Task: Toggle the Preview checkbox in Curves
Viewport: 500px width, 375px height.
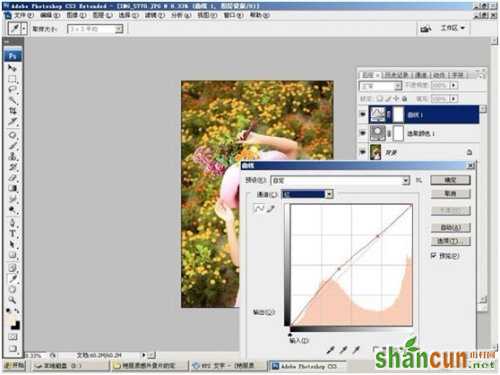Action: tap(433, 256)
